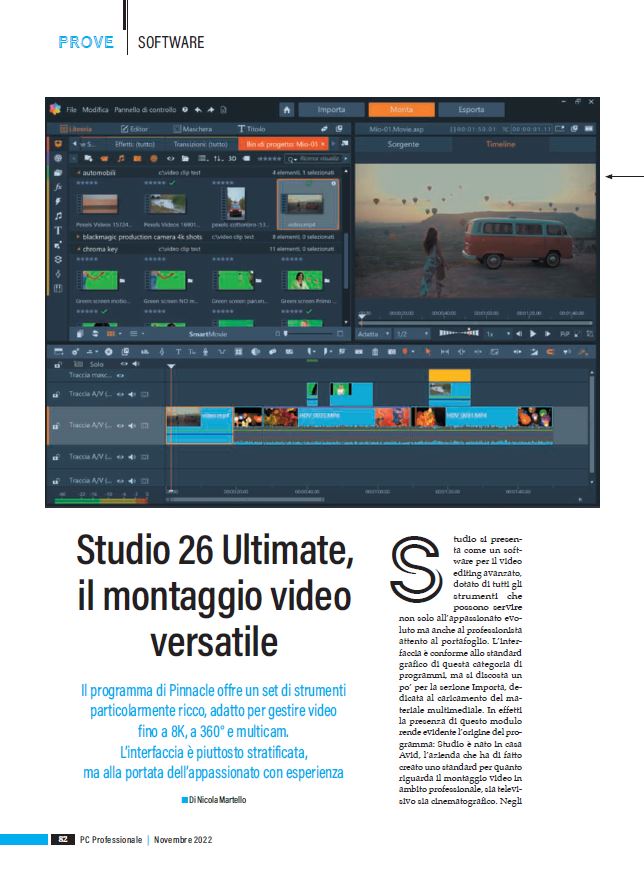Switch to the Sorgente preview tab
This screenshot has height=873, width=644.
[403, 144]
